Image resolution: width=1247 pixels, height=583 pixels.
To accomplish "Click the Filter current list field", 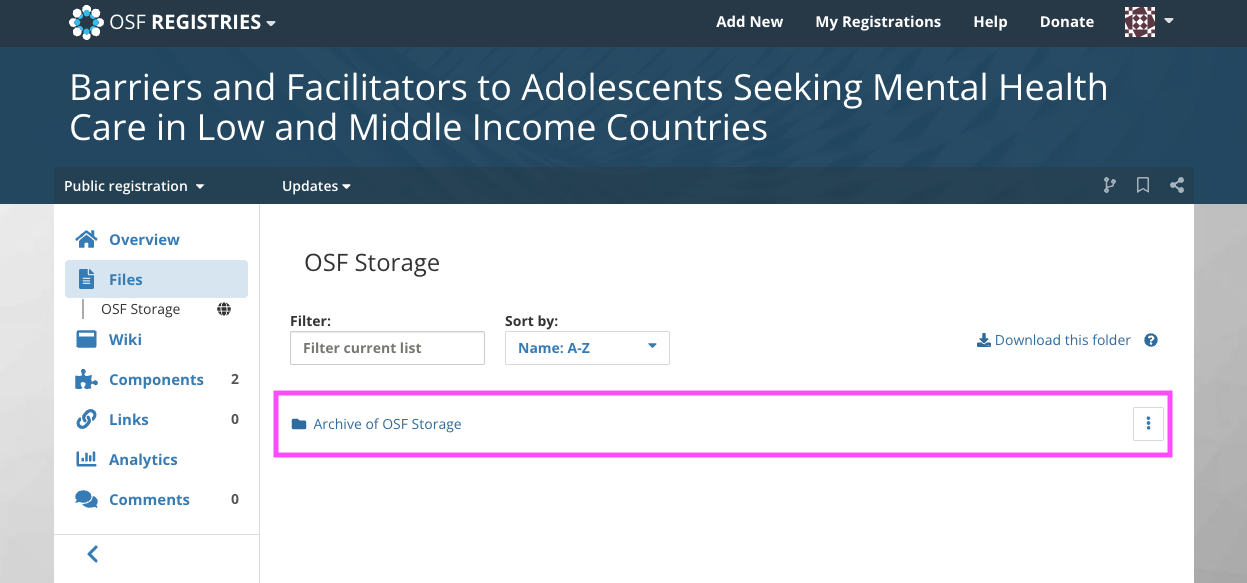I will click(387, 348).
